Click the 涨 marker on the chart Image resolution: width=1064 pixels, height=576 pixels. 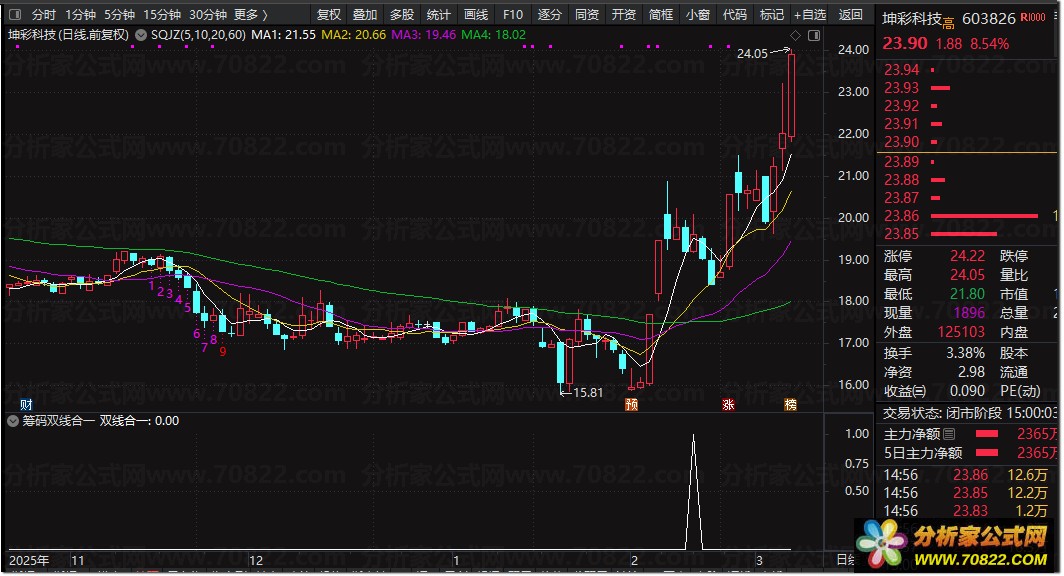(x=728, y=405)
